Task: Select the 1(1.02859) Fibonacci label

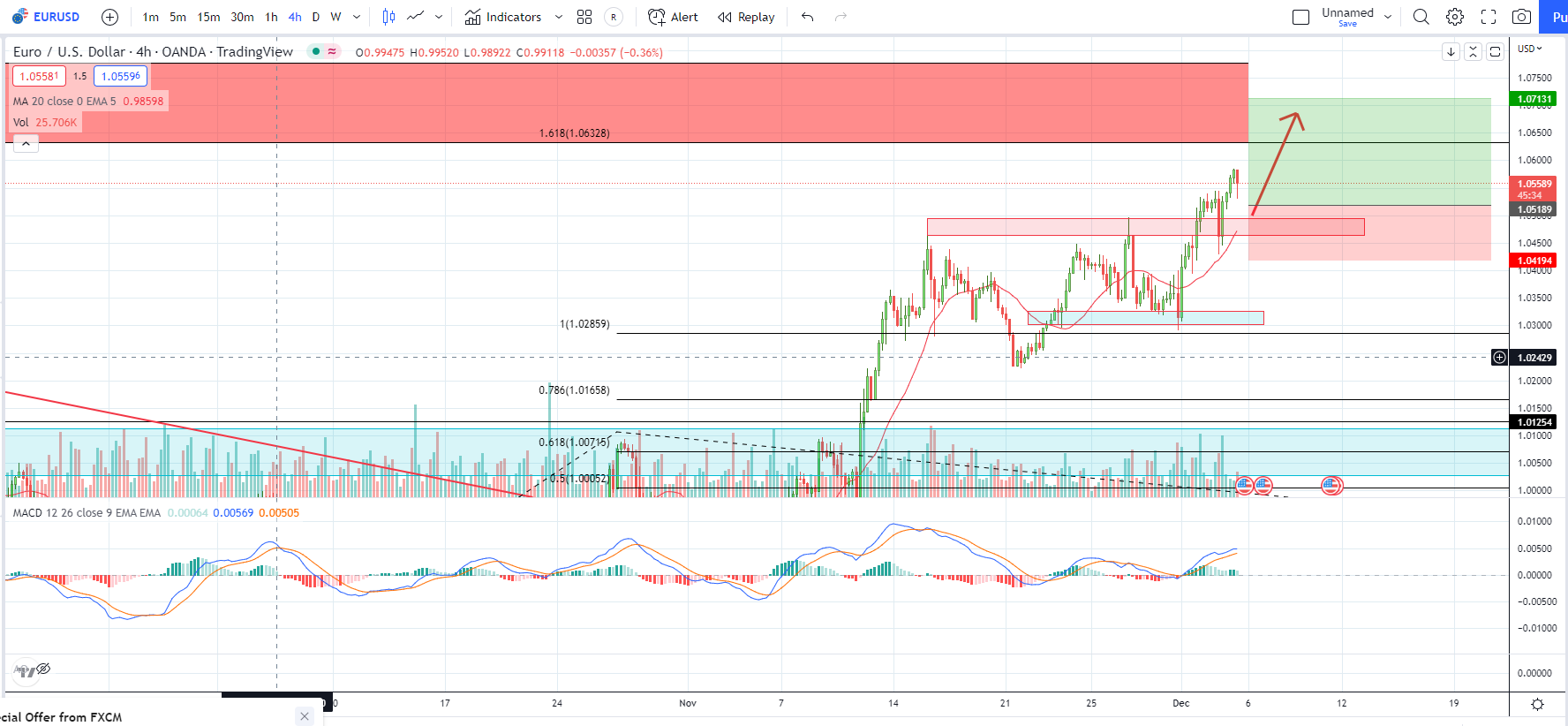Action: [x=584, y=324]
